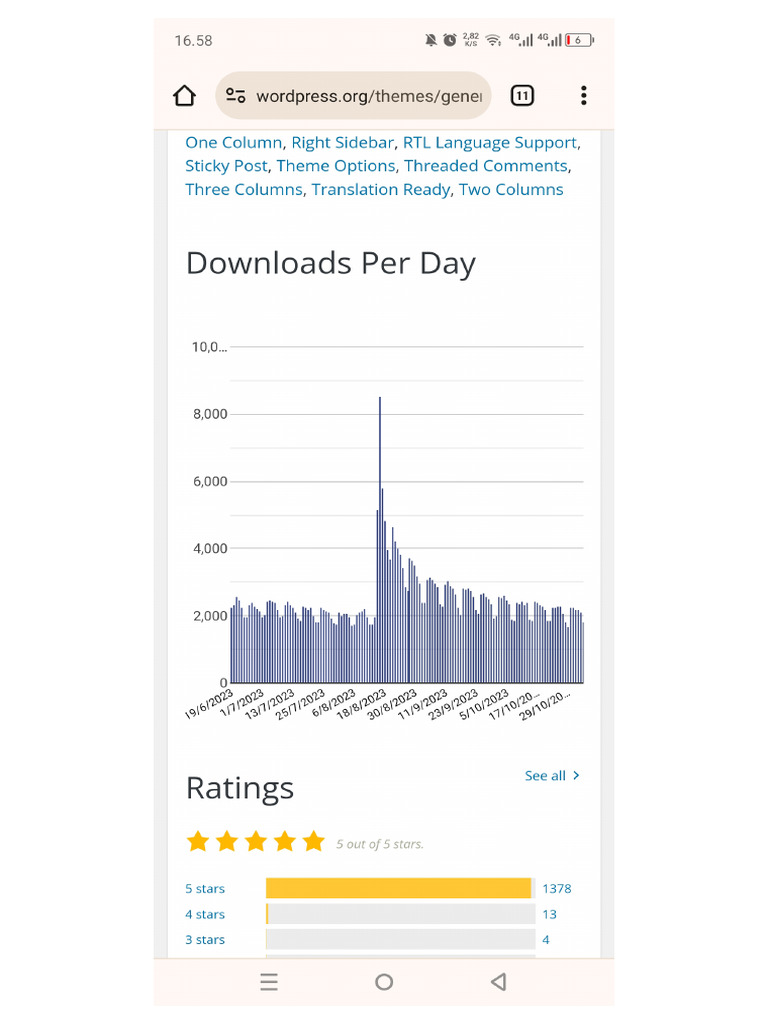Tap the browser home icon
This screenshot has height=1024, width=768.
coord(184,96)
